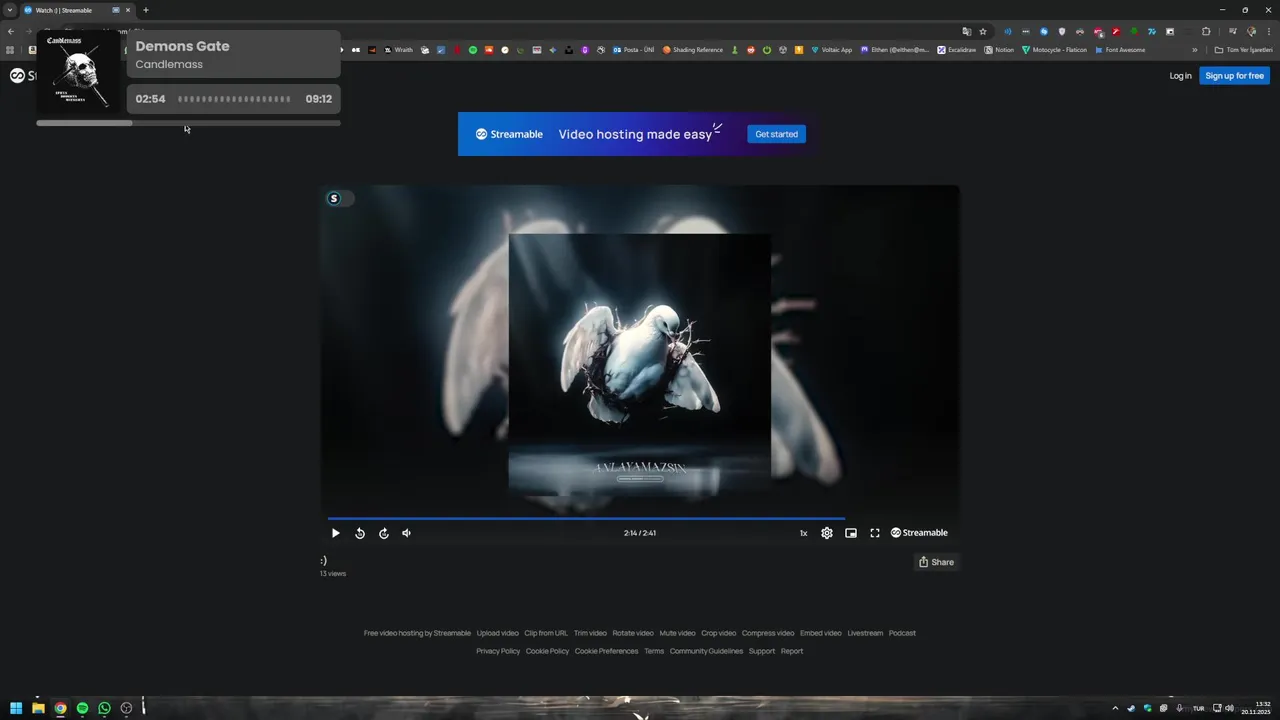1280x720 pixels.
Task: Open the Font Awesome bookmark
Action: pyautogui.click(x=1120, y=50)
